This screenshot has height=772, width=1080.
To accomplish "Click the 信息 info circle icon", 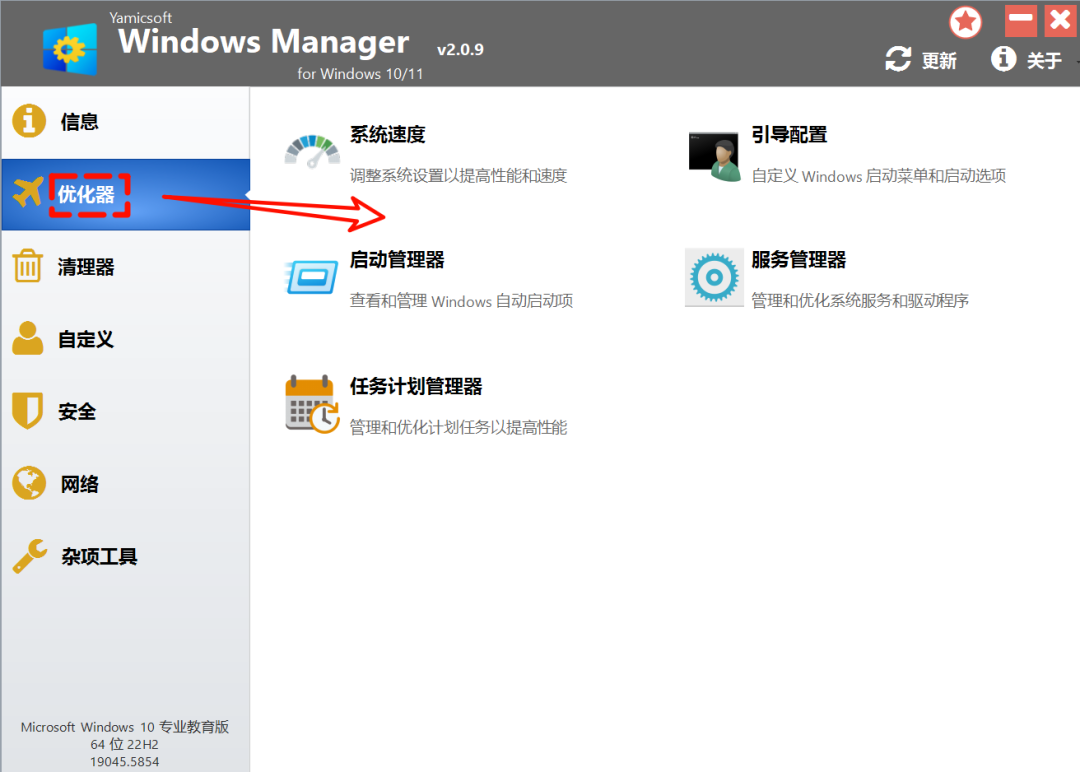I will (29, 121).
